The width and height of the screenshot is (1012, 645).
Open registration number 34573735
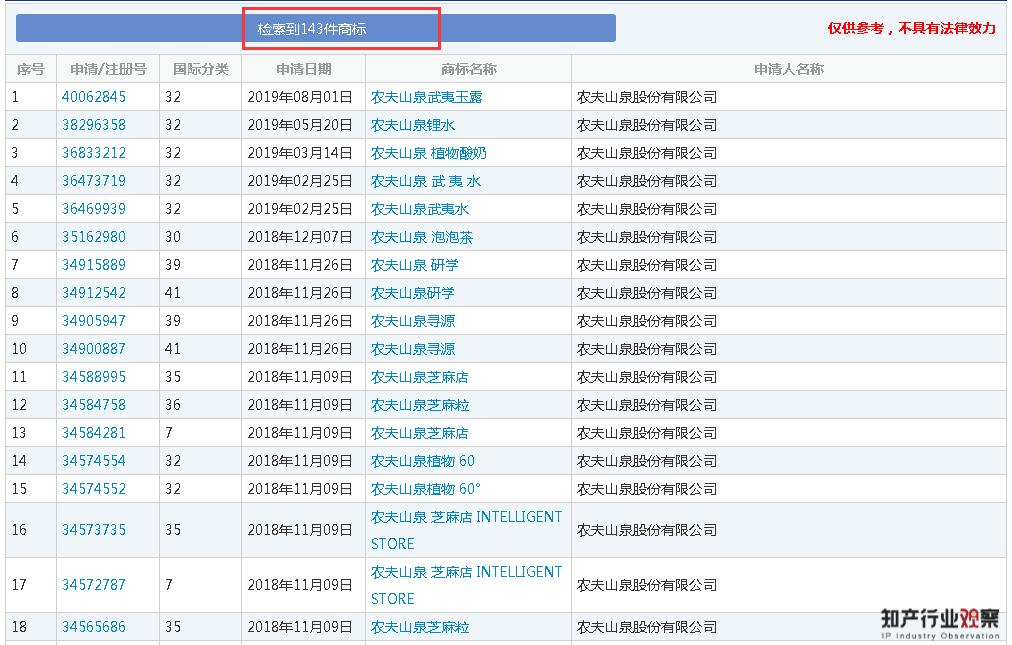(94, 529)
